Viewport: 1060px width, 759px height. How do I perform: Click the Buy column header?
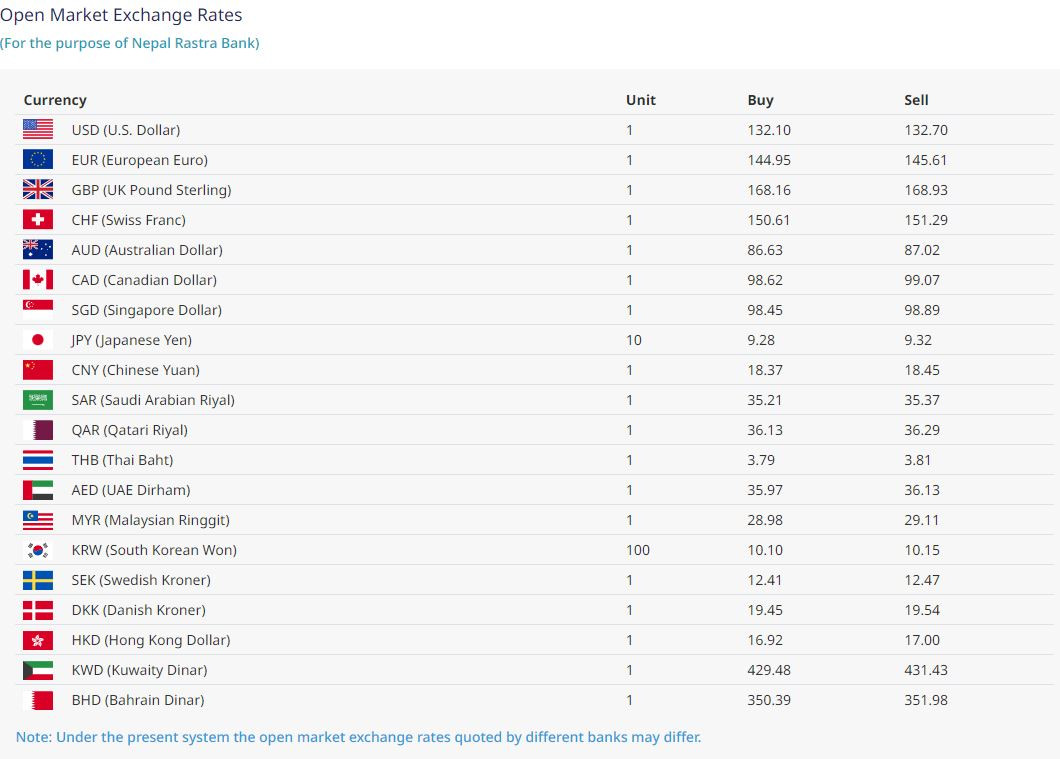[x=760, y=100]
